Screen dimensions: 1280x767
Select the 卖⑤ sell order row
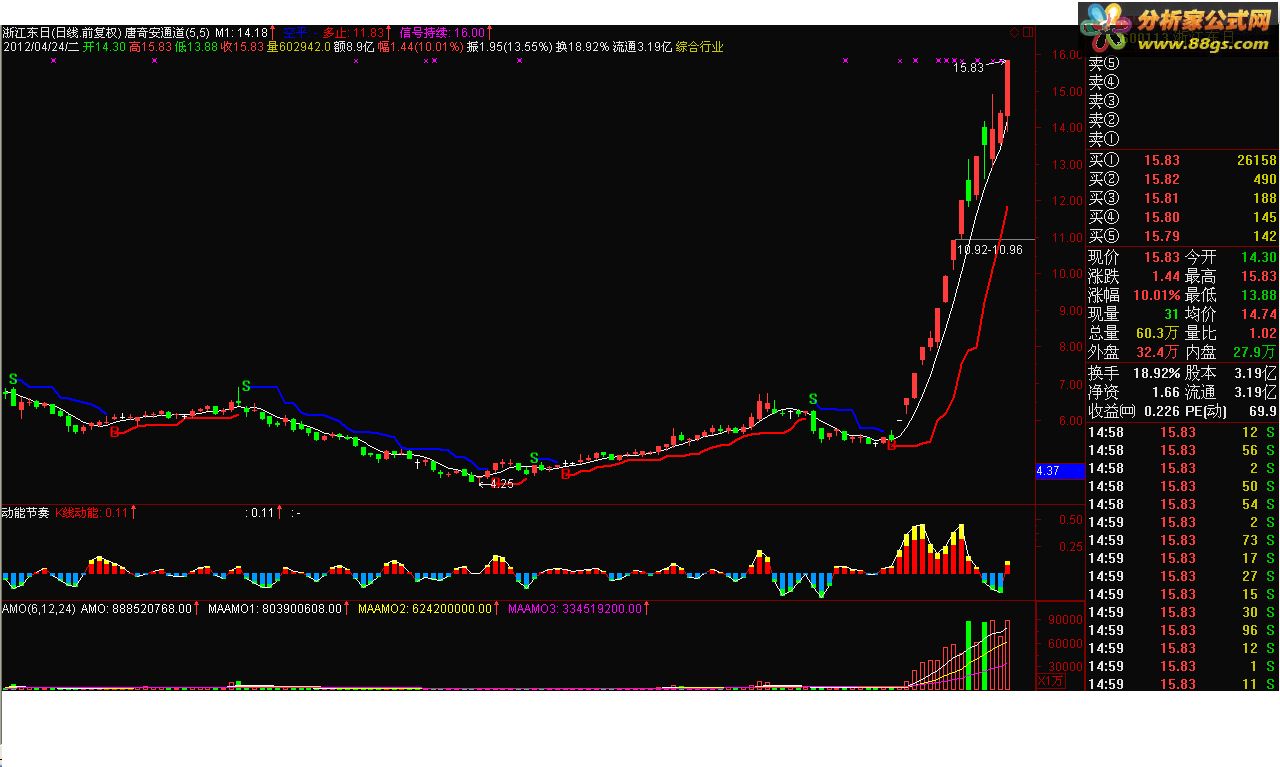coord(1183,64)
